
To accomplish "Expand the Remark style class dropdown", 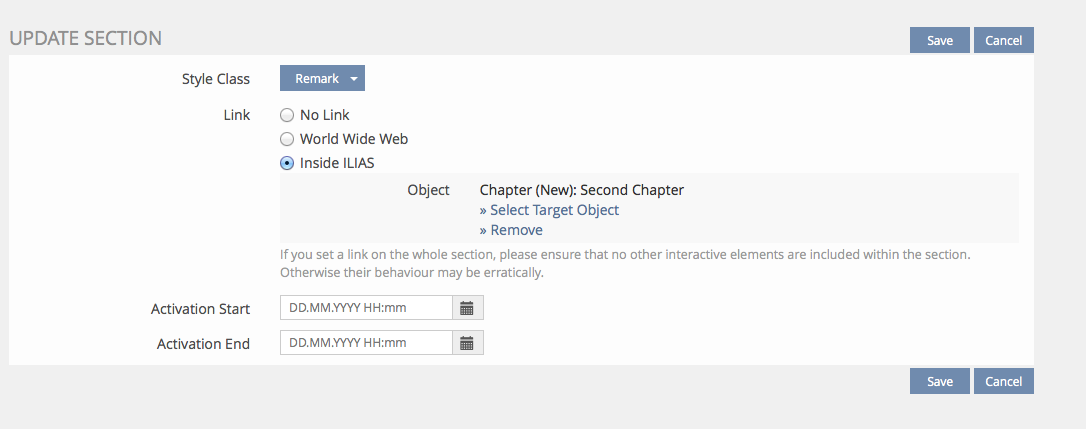I will pos(322,79).
